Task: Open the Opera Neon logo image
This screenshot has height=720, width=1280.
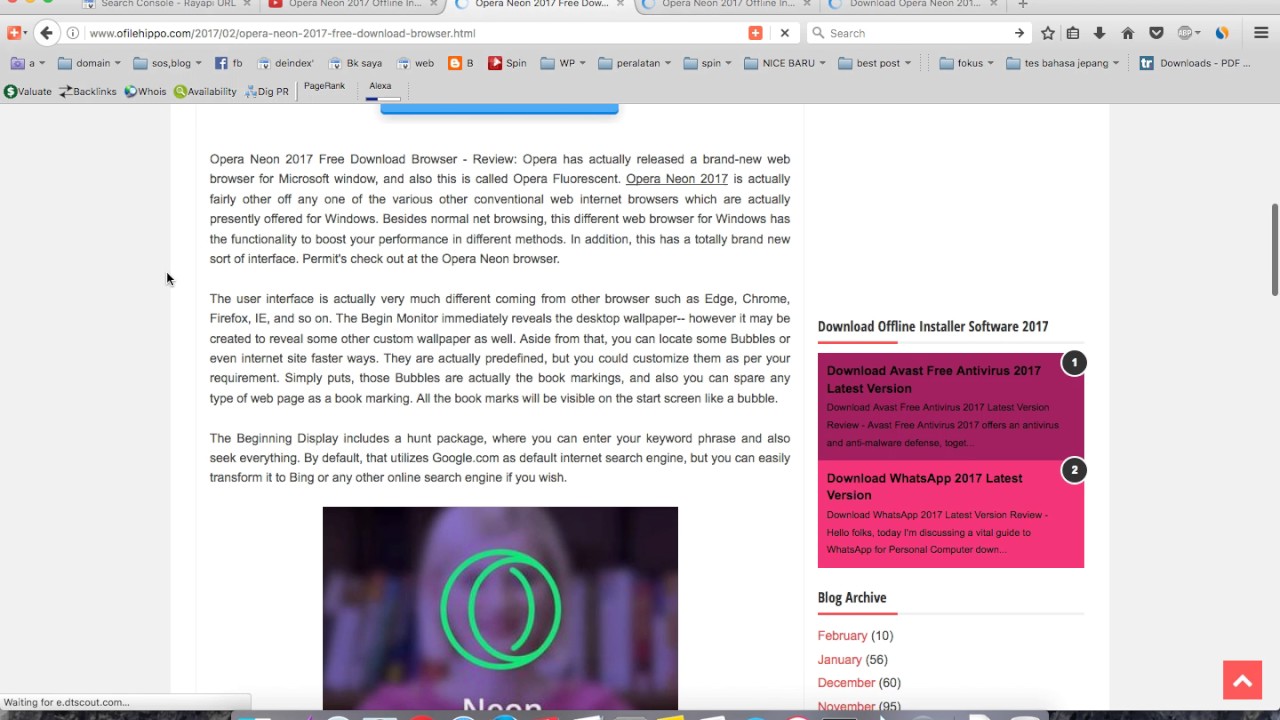Action: 500,608
